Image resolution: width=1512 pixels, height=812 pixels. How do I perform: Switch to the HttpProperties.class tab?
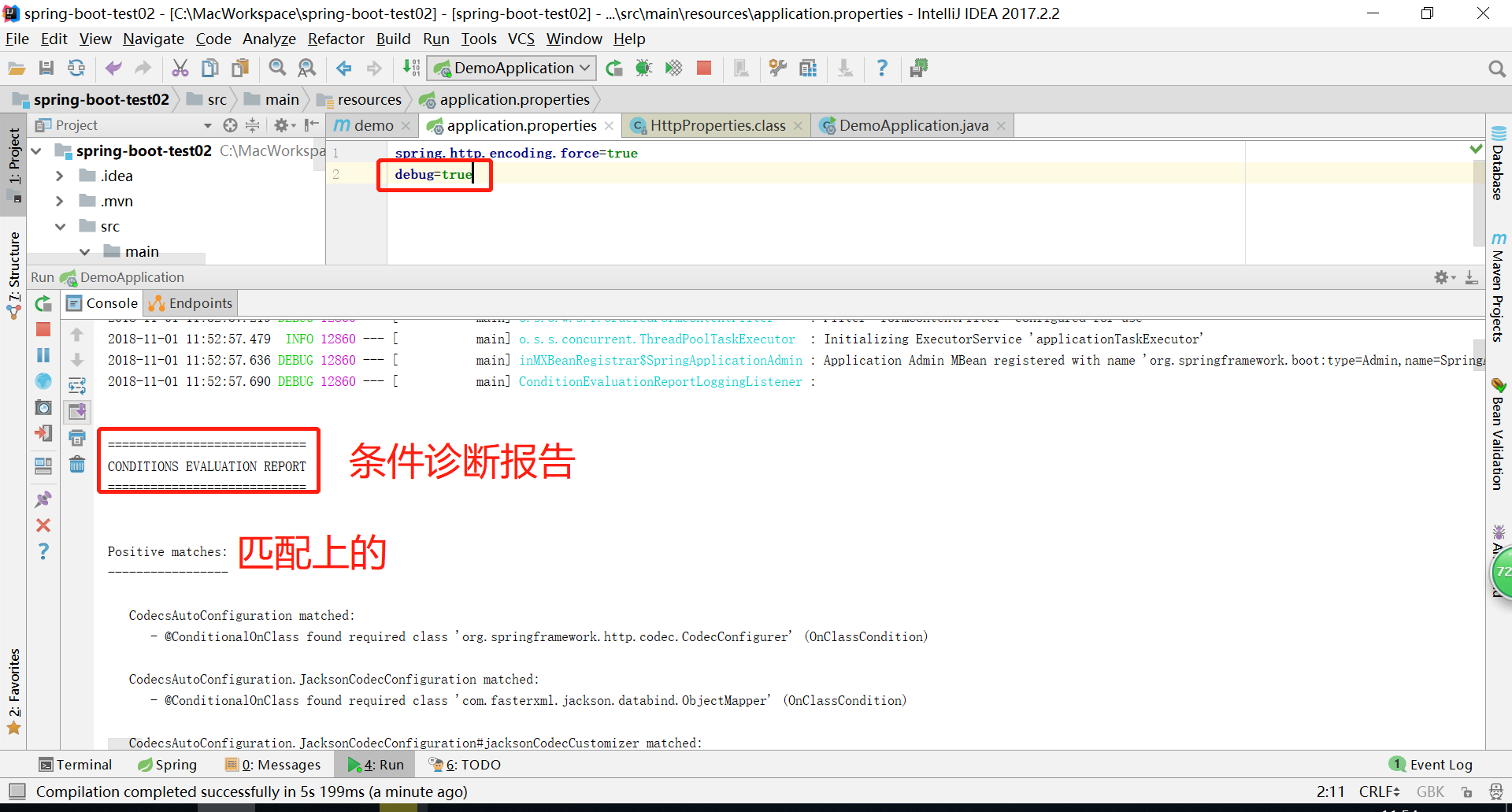(717, 125)
